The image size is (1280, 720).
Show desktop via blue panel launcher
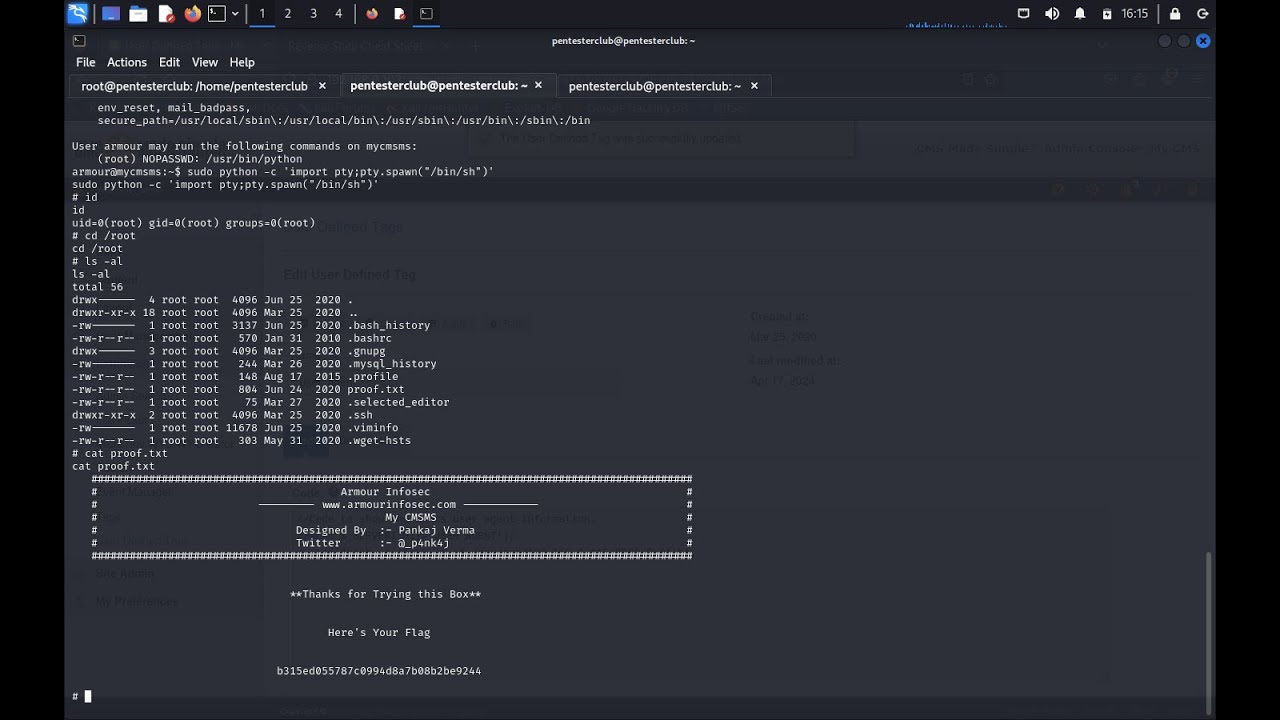(x=111, y=14)
